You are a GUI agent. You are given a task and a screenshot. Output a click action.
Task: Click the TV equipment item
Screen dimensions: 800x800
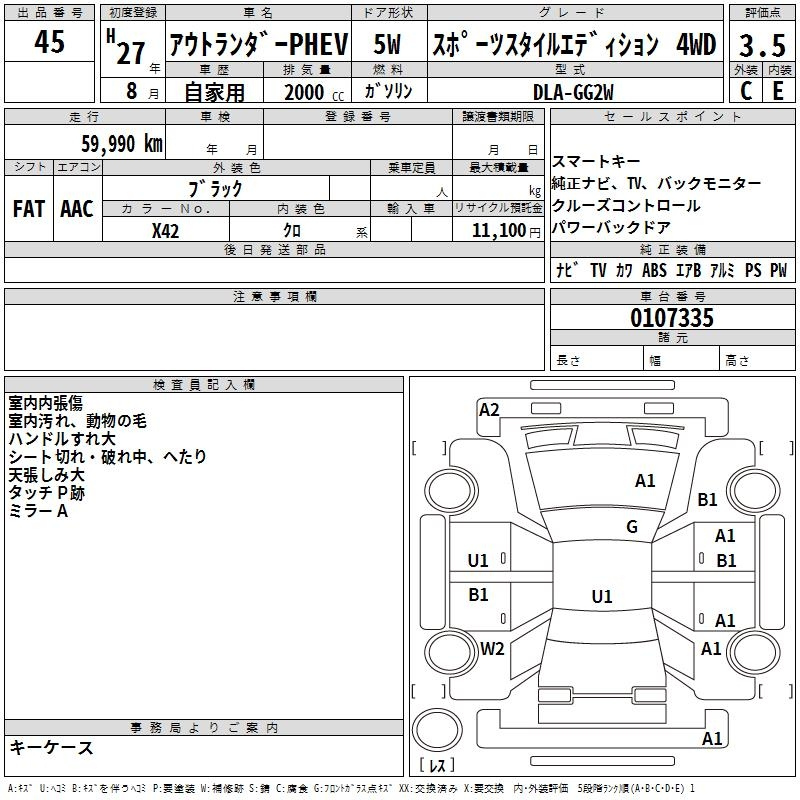tap(597, 270)
